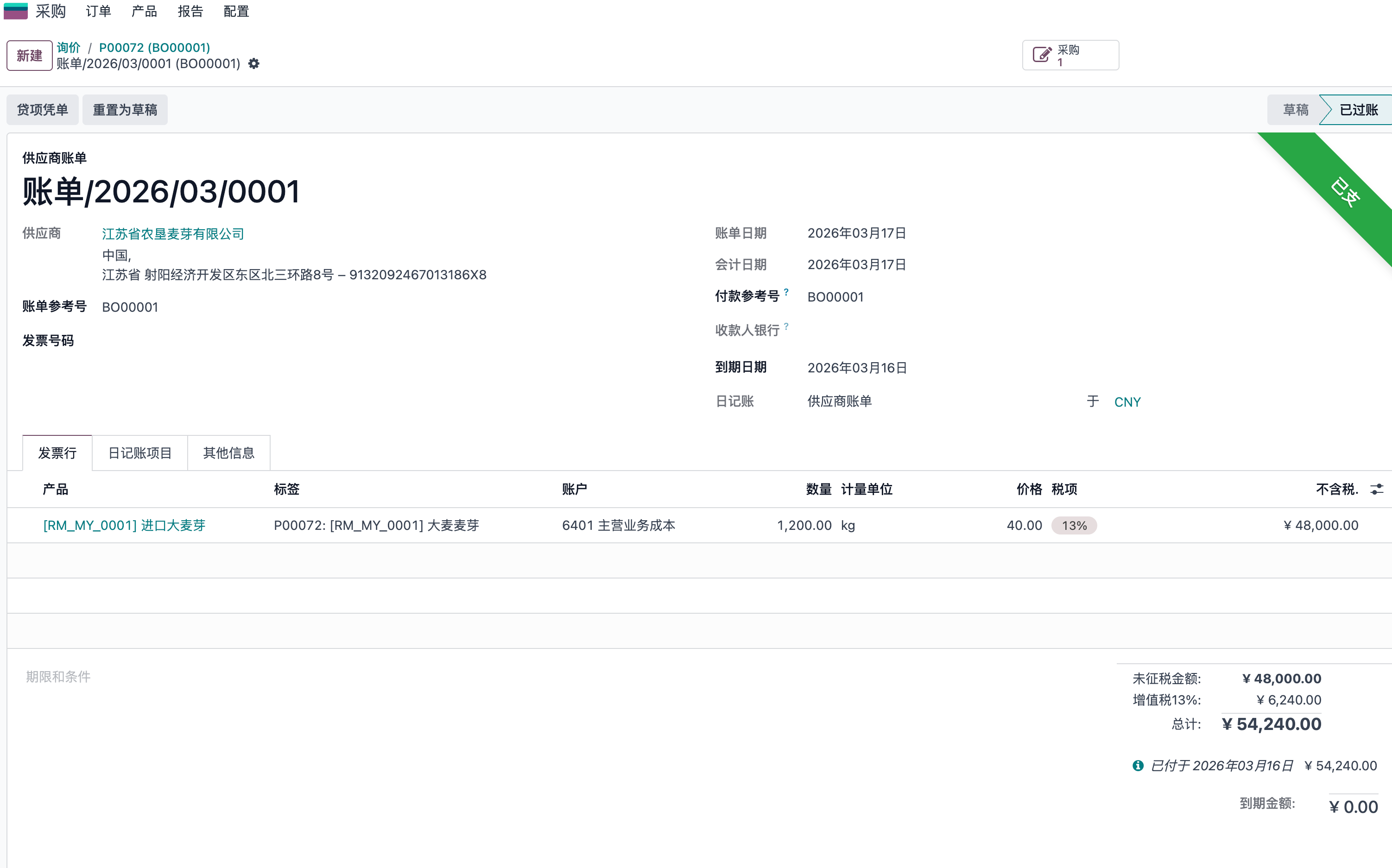Click the 增值税13% amount ¥ 6,240.00
The height and width of the screenshot is (868, 1392).
tap(1289, 700)
